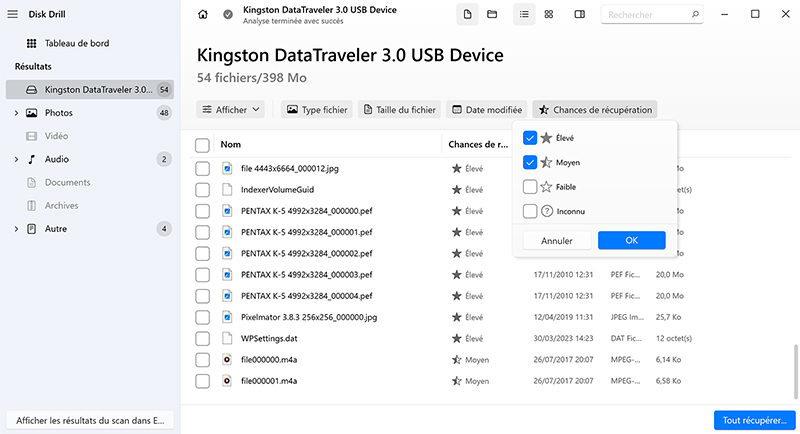Click the Tout récupérer button
Viewport: 800px width, 434px height.
754,420
